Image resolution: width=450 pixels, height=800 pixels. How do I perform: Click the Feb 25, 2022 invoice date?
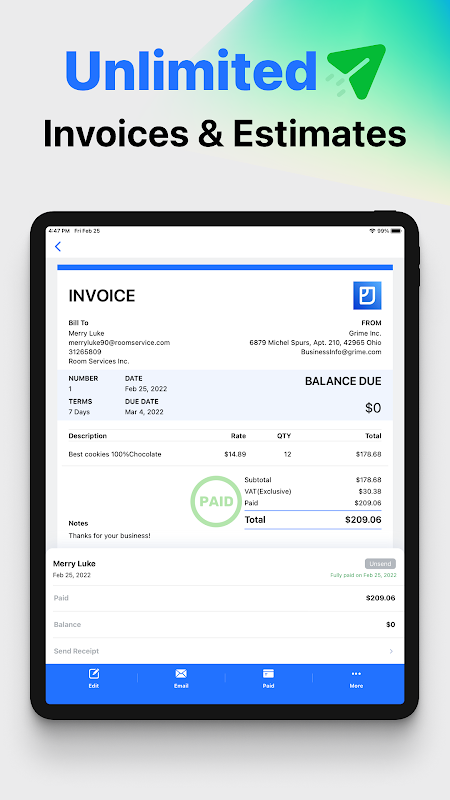click(146, 389)
